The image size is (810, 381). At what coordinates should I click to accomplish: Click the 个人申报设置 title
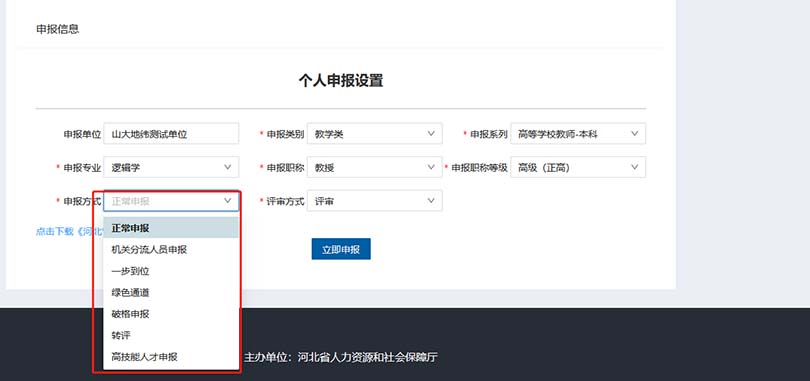(341, 81)
